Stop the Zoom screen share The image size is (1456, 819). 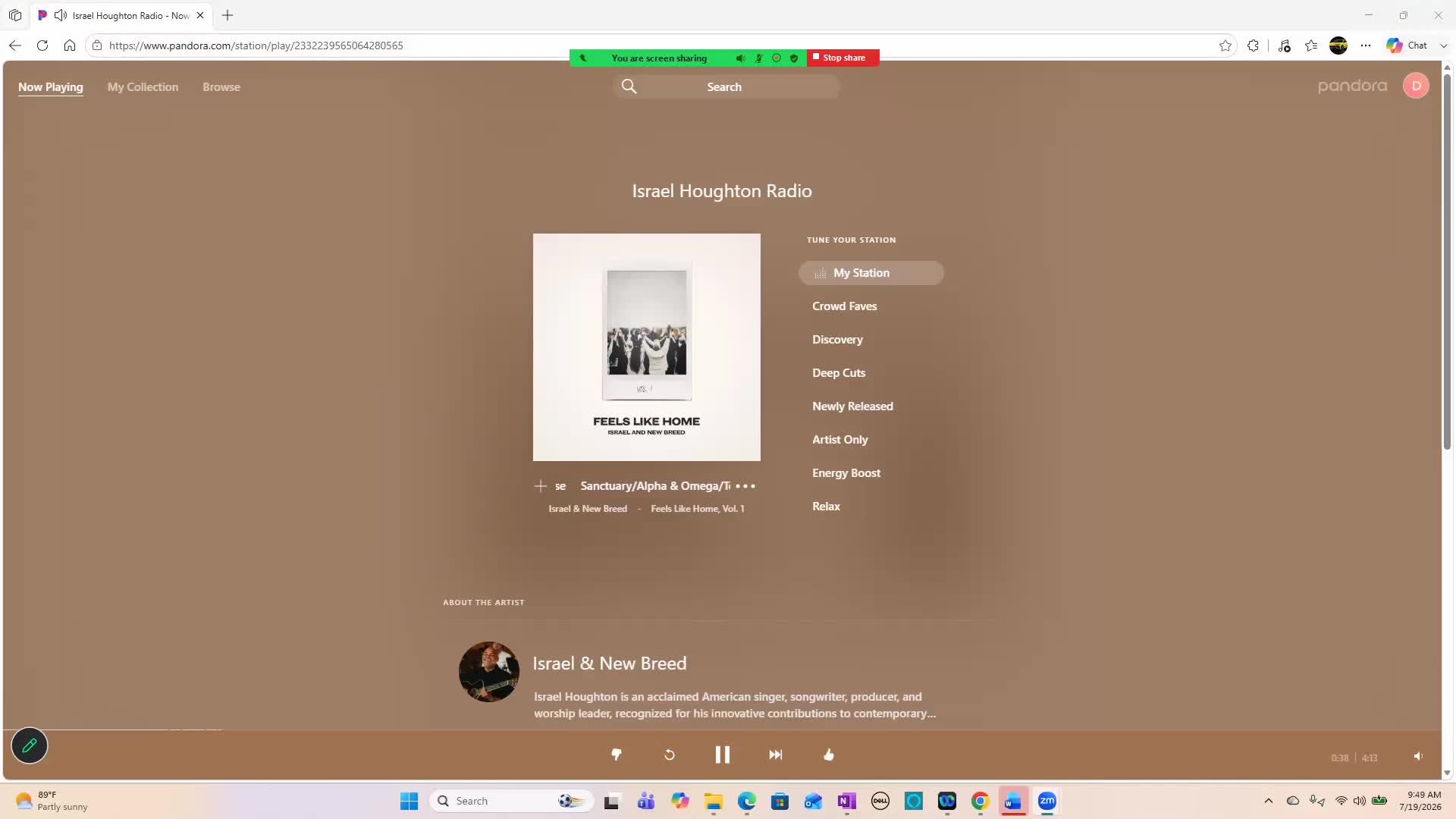pos(843,58)
